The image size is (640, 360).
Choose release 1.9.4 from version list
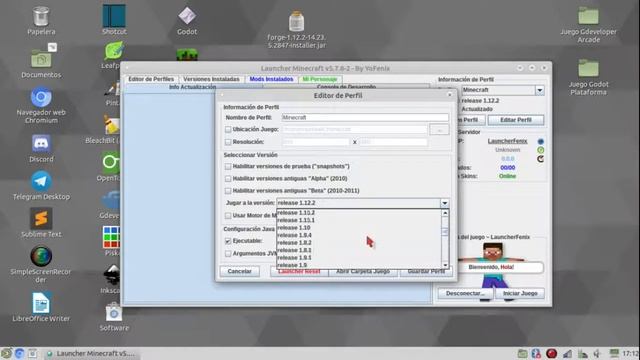(x=359, y=235)
